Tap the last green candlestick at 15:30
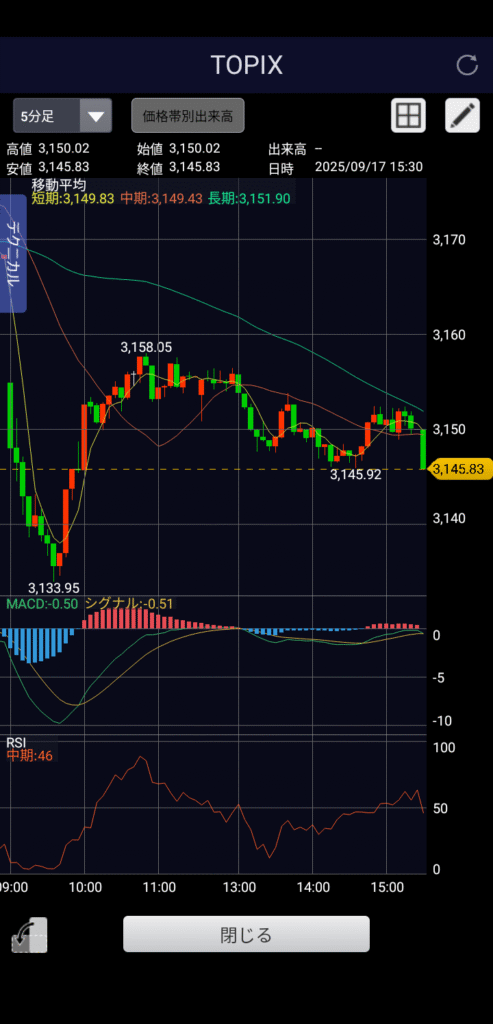493x1024 pixels. click(x=423, y=449)
